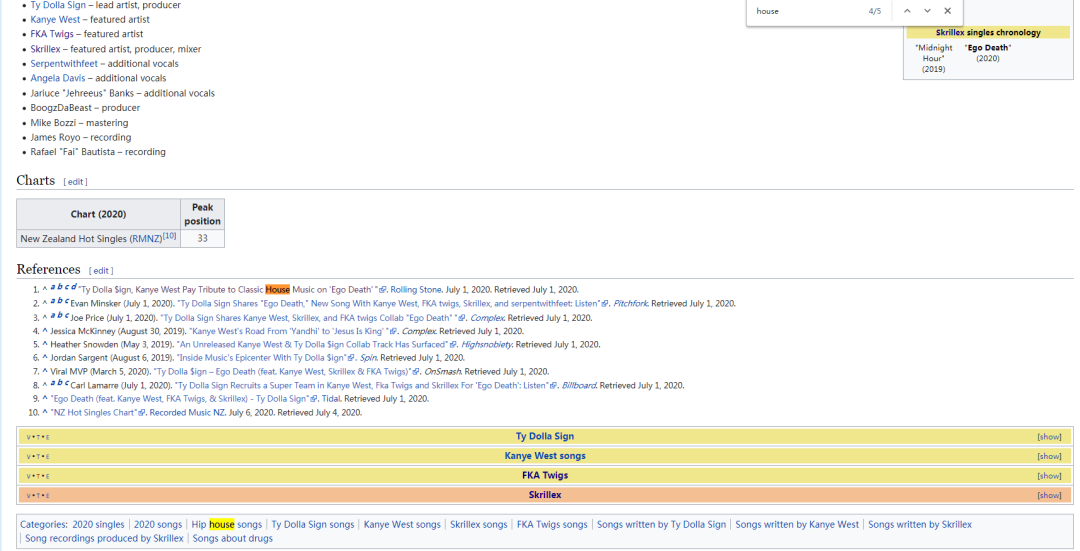
Task: Open Serpentwithfeet link in personnel list
Action: click(x=64, y=63)
